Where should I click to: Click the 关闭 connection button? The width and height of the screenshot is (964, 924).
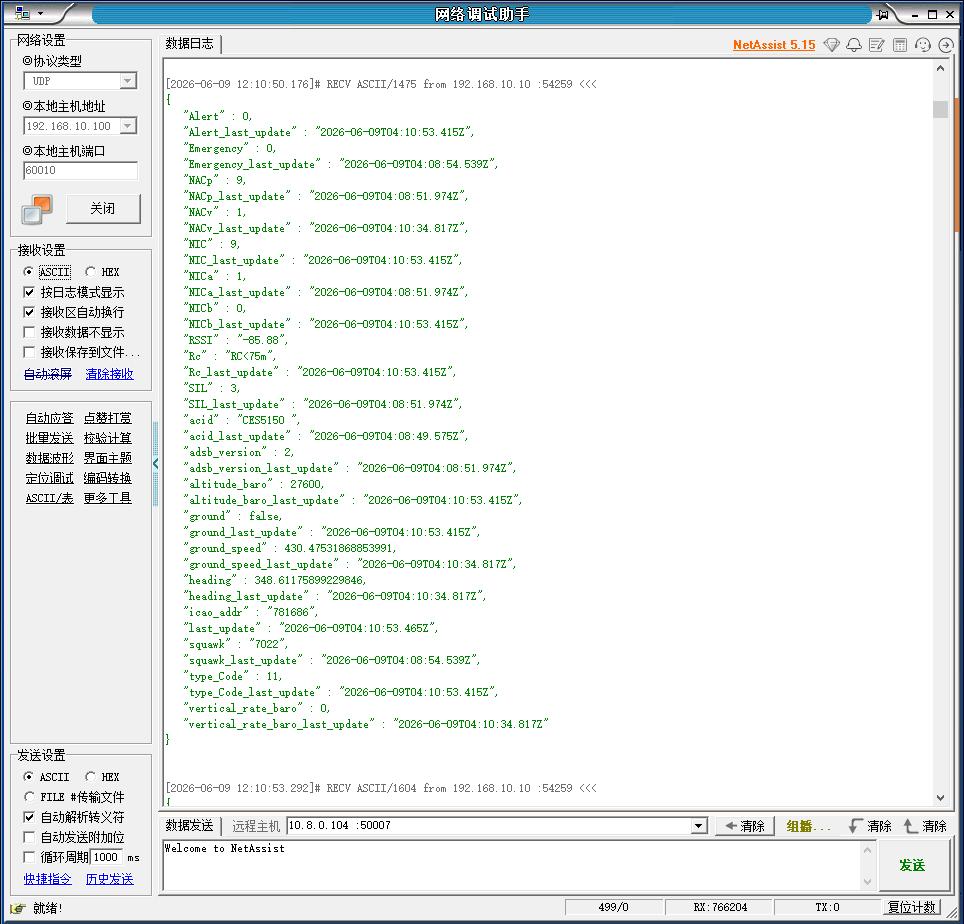click(x=103, y=209)
